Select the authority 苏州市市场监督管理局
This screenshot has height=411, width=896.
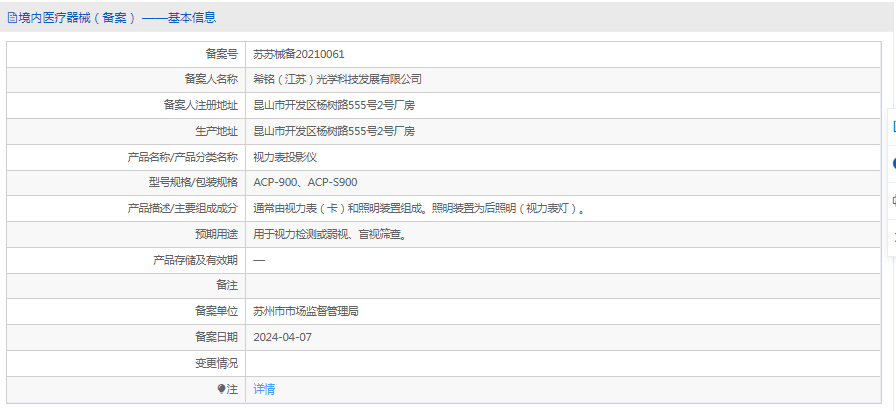tap(306, 312)
